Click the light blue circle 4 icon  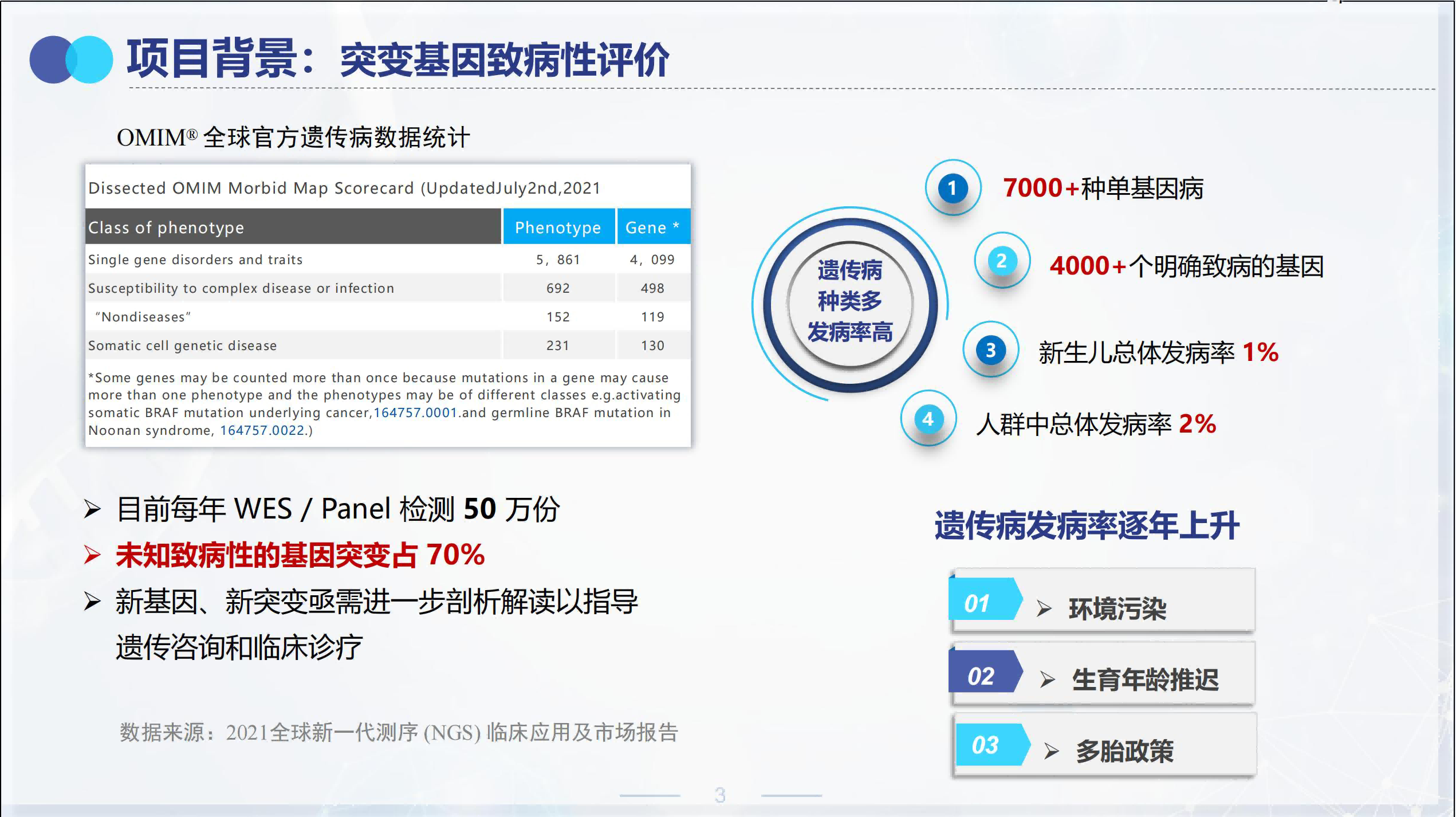tap(928, 419)
